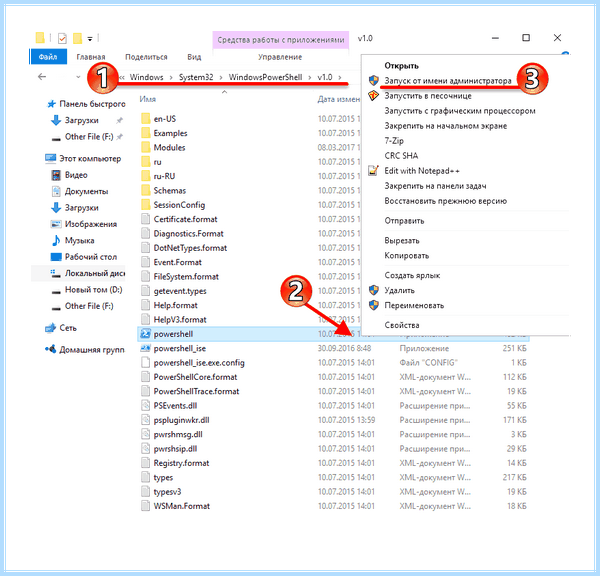600x576 pixels.
Task: Click the Этот компьютер icon
Action: [50, 158]
